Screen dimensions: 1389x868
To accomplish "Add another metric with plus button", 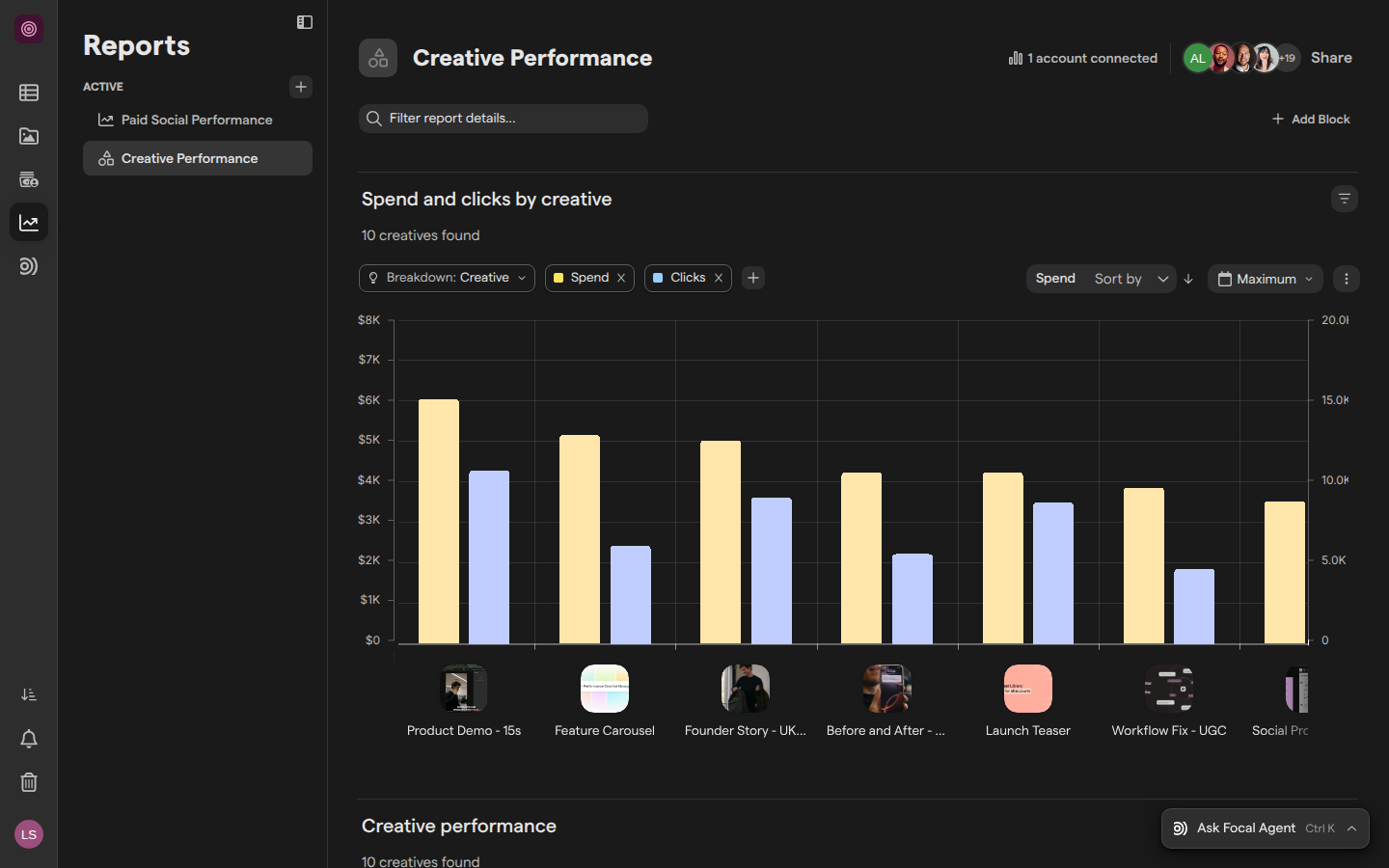I will (x=753, y=278).
